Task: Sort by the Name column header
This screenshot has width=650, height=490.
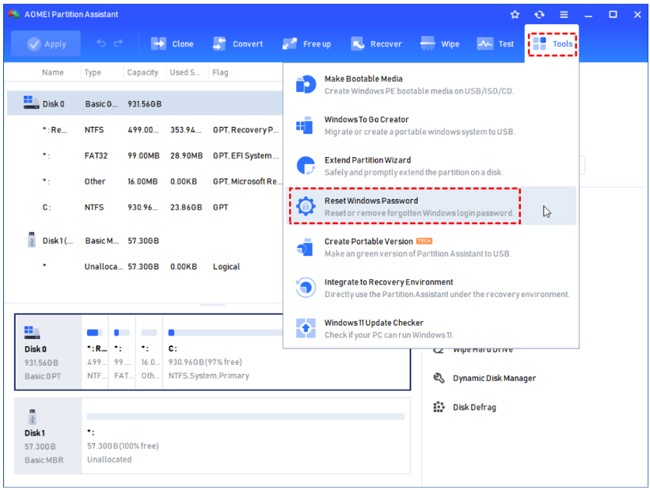Action: coord(53,72)
